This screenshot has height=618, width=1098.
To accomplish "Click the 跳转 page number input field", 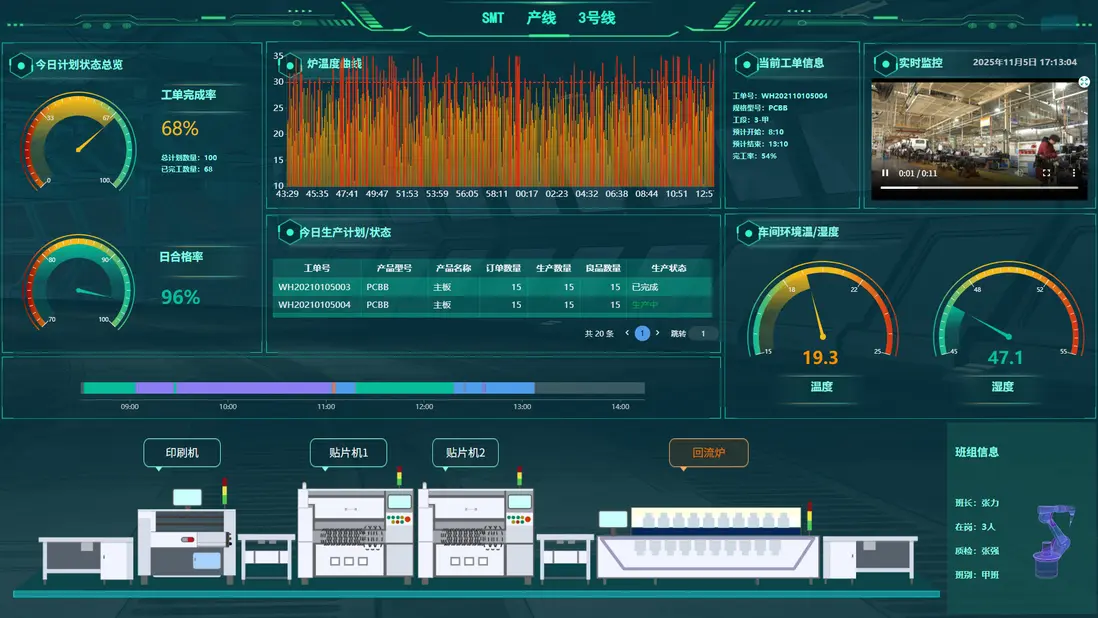I will point(703,334).
